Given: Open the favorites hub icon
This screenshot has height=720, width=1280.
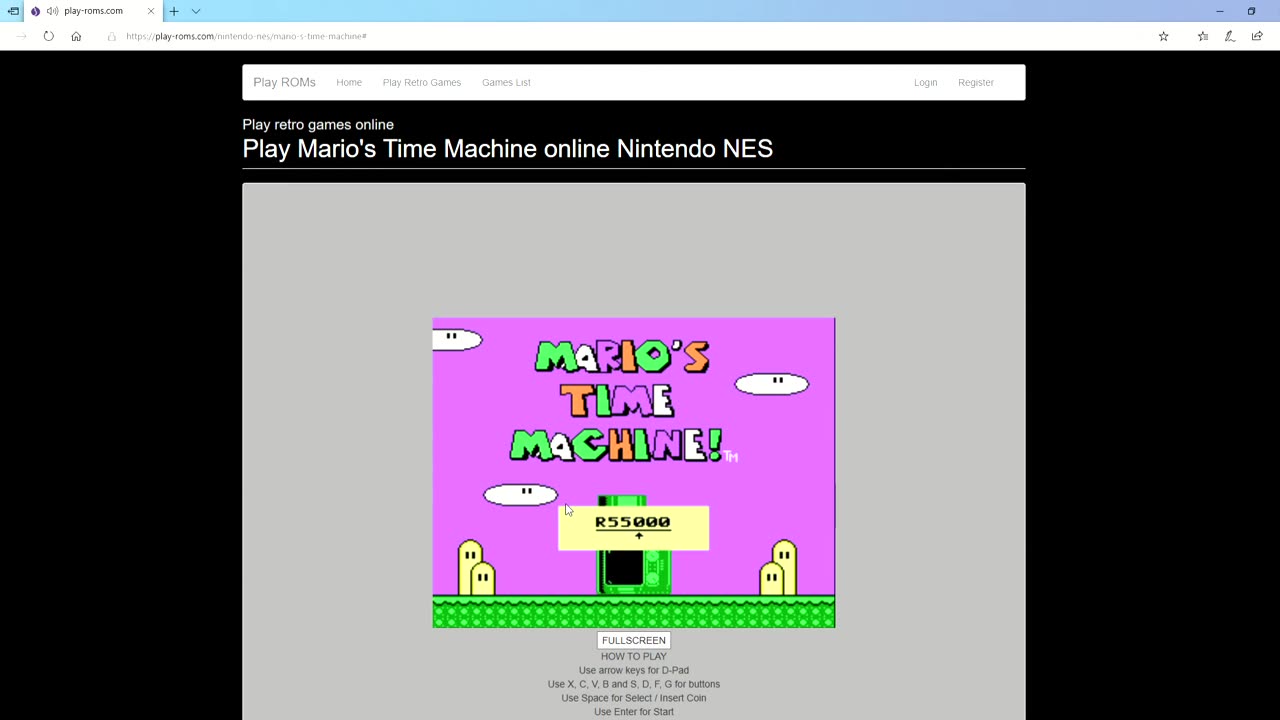Looking at the screenshot, I should (1203, 36).
